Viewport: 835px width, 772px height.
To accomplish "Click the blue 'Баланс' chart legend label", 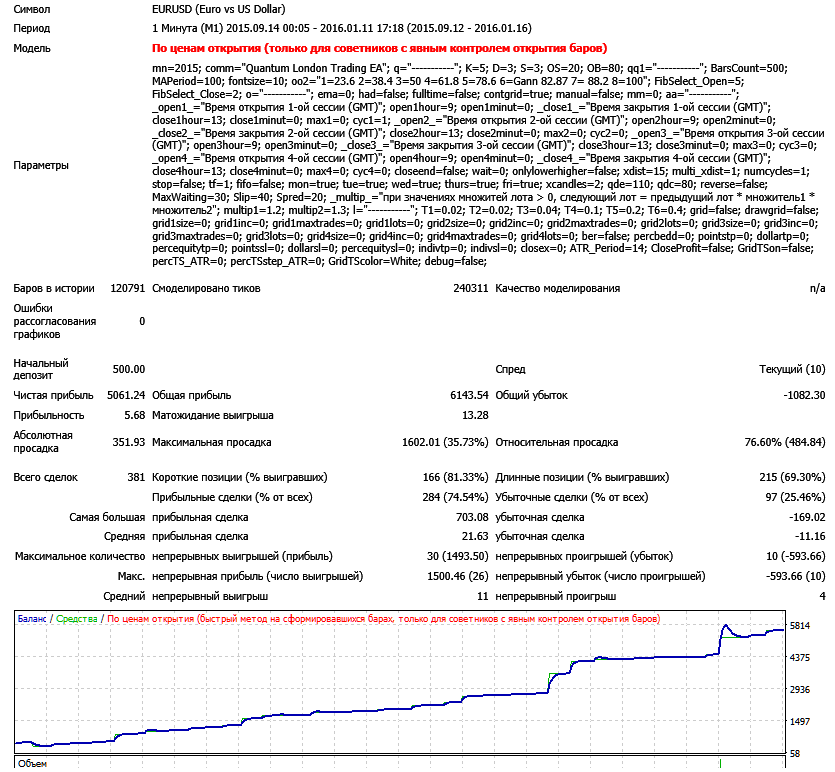I will 32,619.
